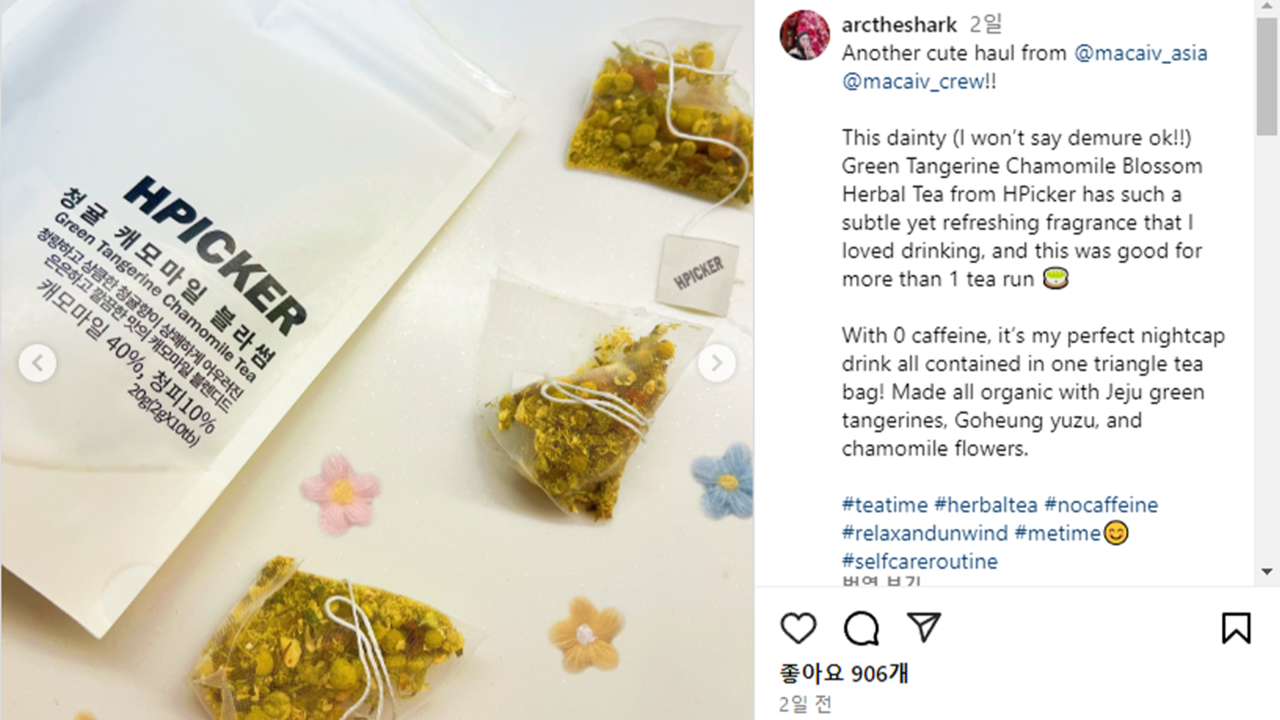The image size is (1280, 720).
Task: Open the #nocaffeine hashtag
Action: point(1101,505)
